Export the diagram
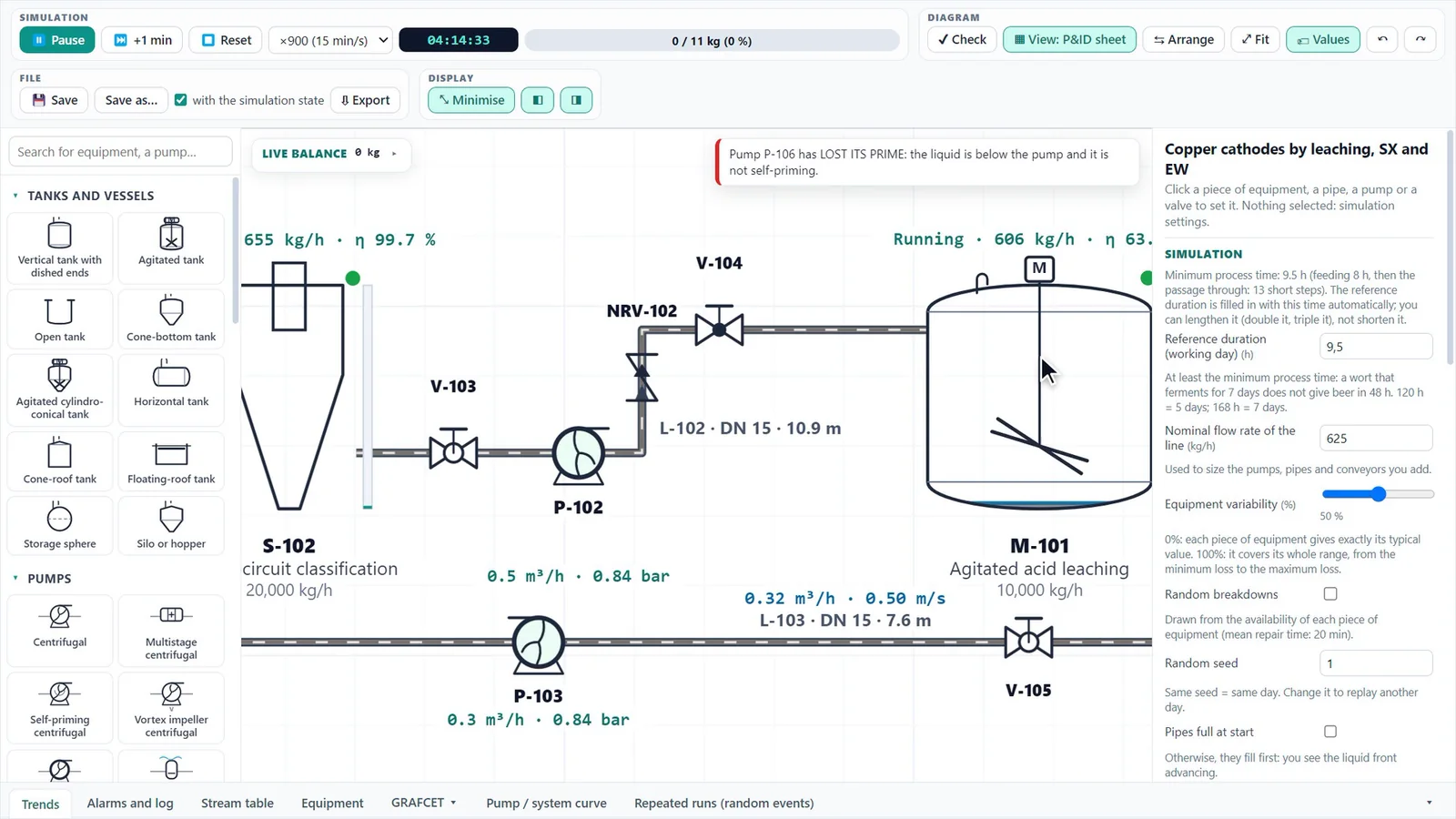 (x=365, y=100)
